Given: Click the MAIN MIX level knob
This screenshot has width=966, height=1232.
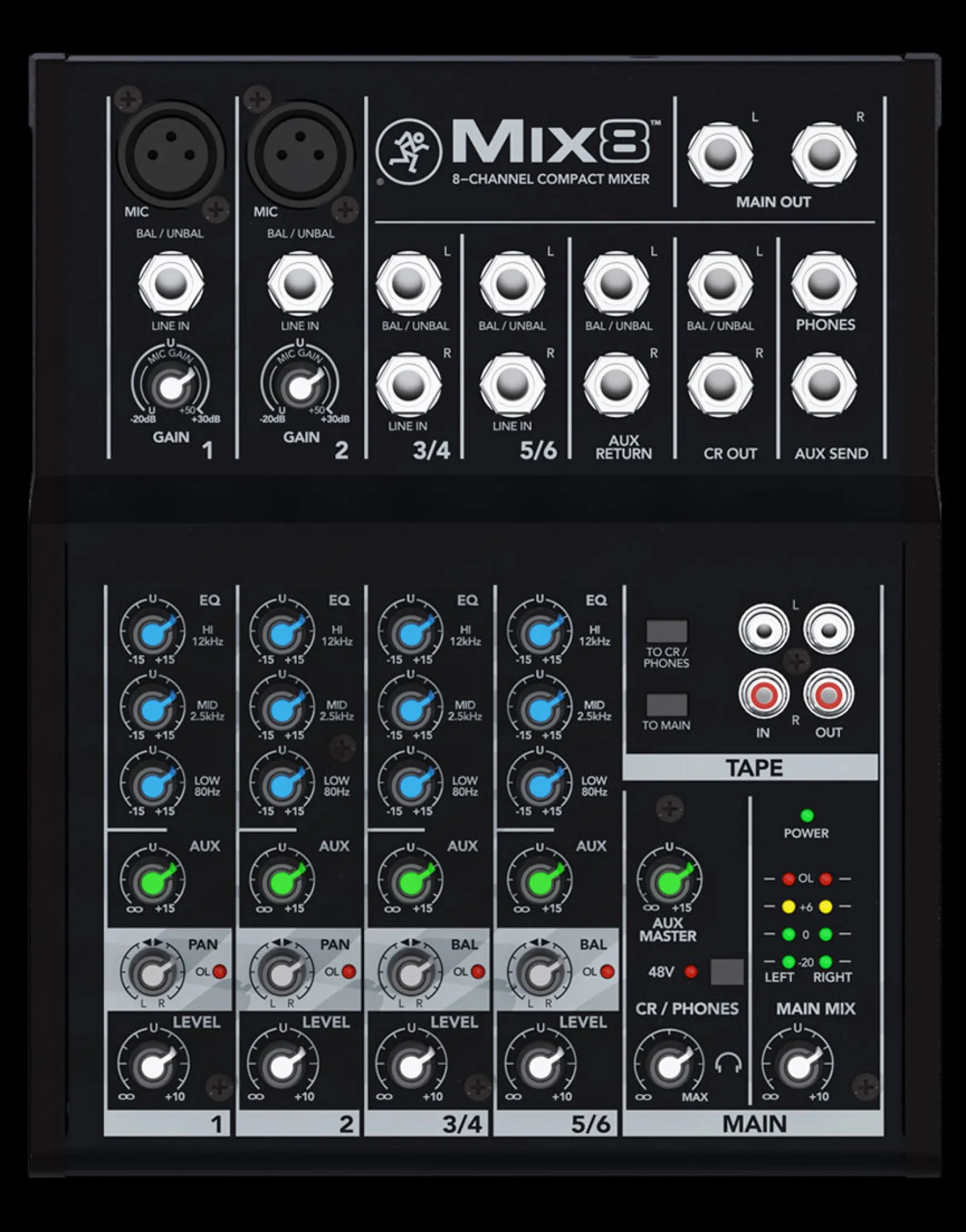Looking at the screenshot, I should [x=797, y=1067].
